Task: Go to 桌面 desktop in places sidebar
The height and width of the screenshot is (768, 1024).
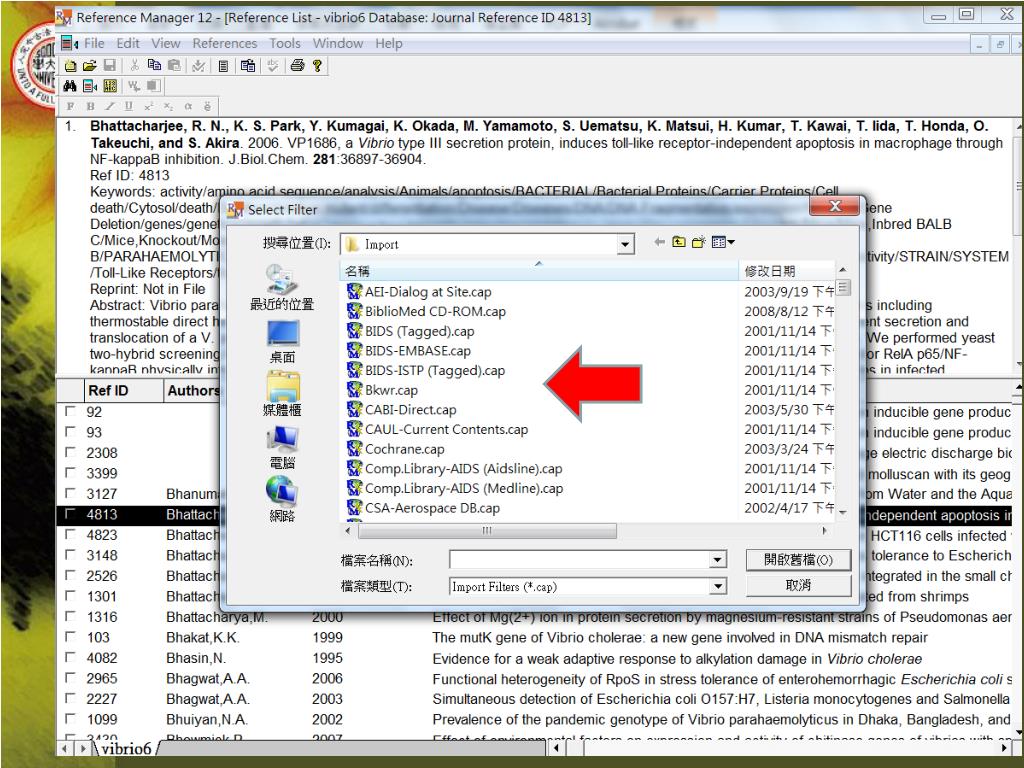Action: [x=282, y=342]
